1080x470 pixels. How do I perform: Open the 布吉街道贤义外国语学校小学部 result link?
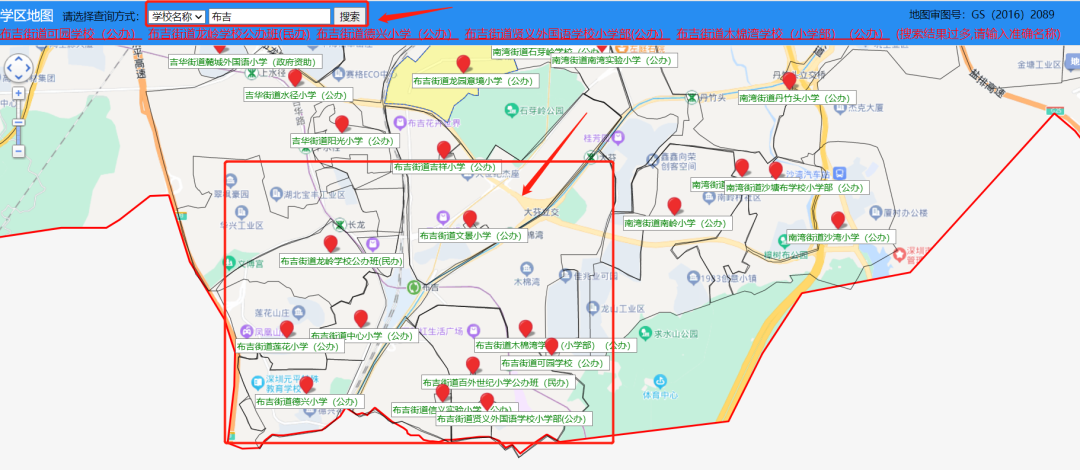pyautogui.click(x=567, y=34)
